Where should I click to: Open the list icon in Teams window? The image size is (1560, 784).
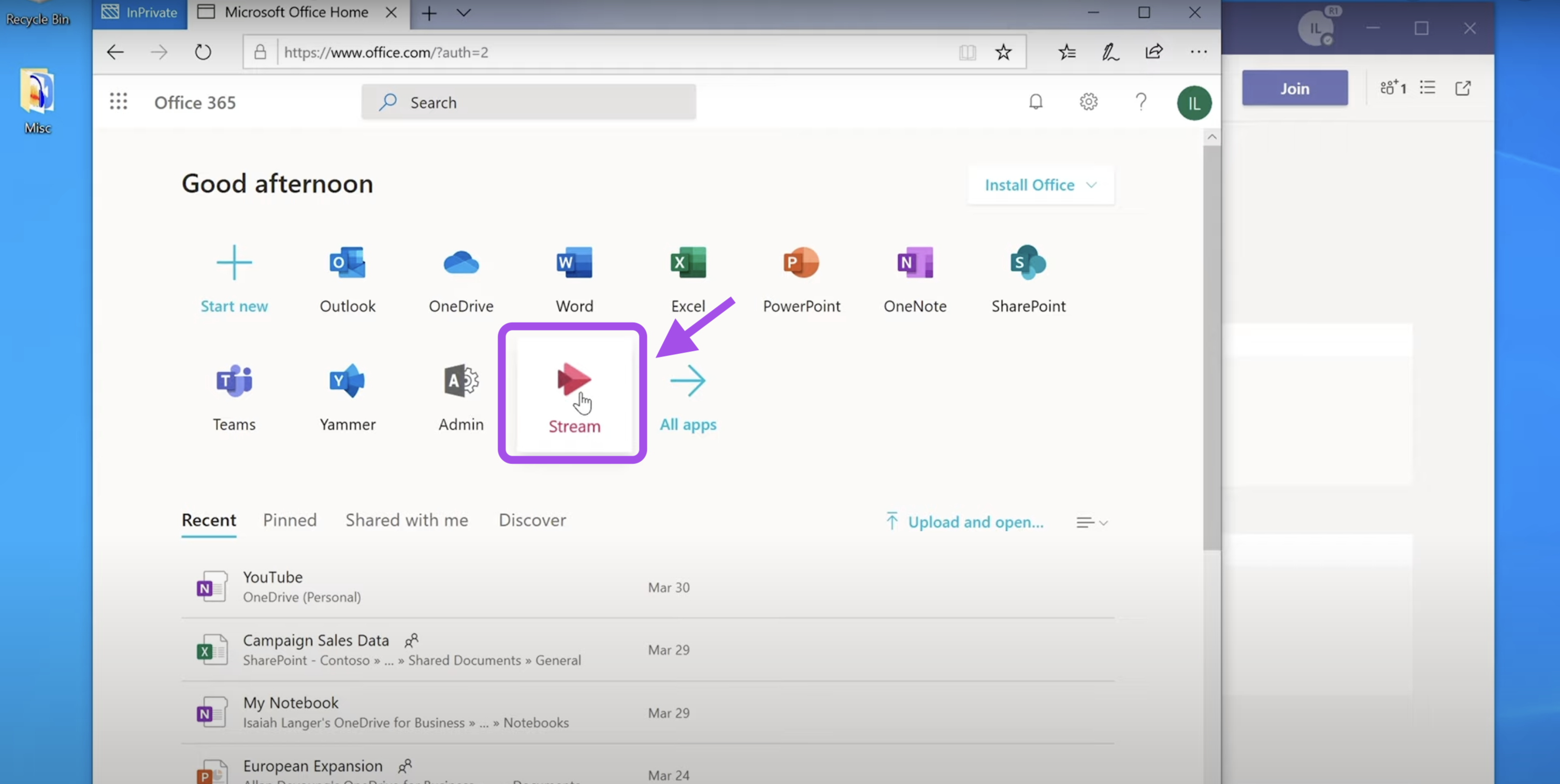pyautogui.click(x=1427, y=88)
